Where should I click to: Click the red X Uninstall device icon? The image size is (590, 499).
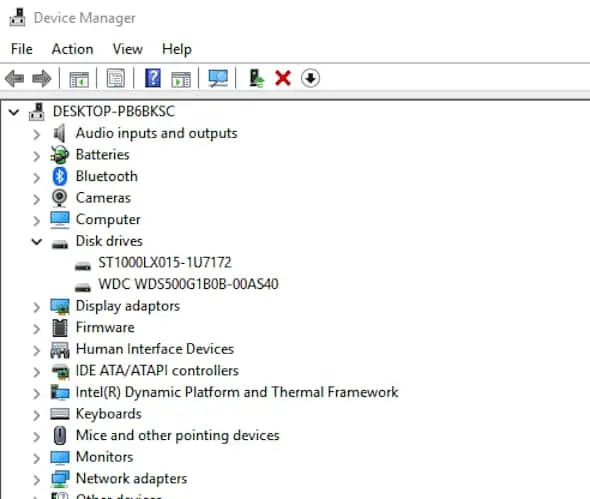tap(283, 78)
